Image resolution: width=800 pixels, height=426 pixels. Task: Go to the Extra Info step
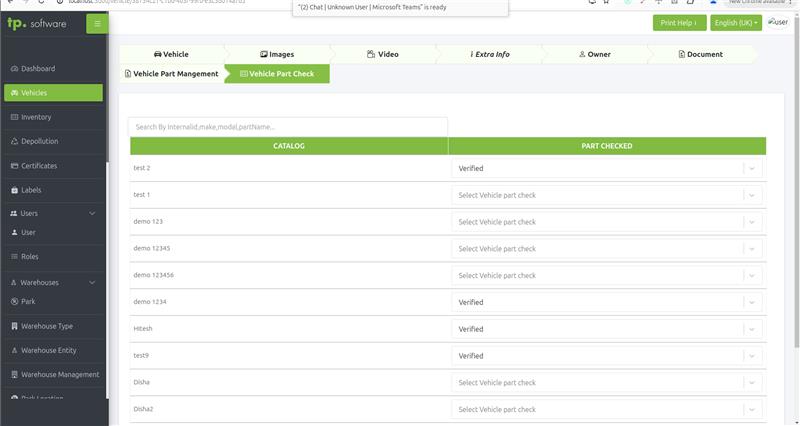tap(489, 54)
